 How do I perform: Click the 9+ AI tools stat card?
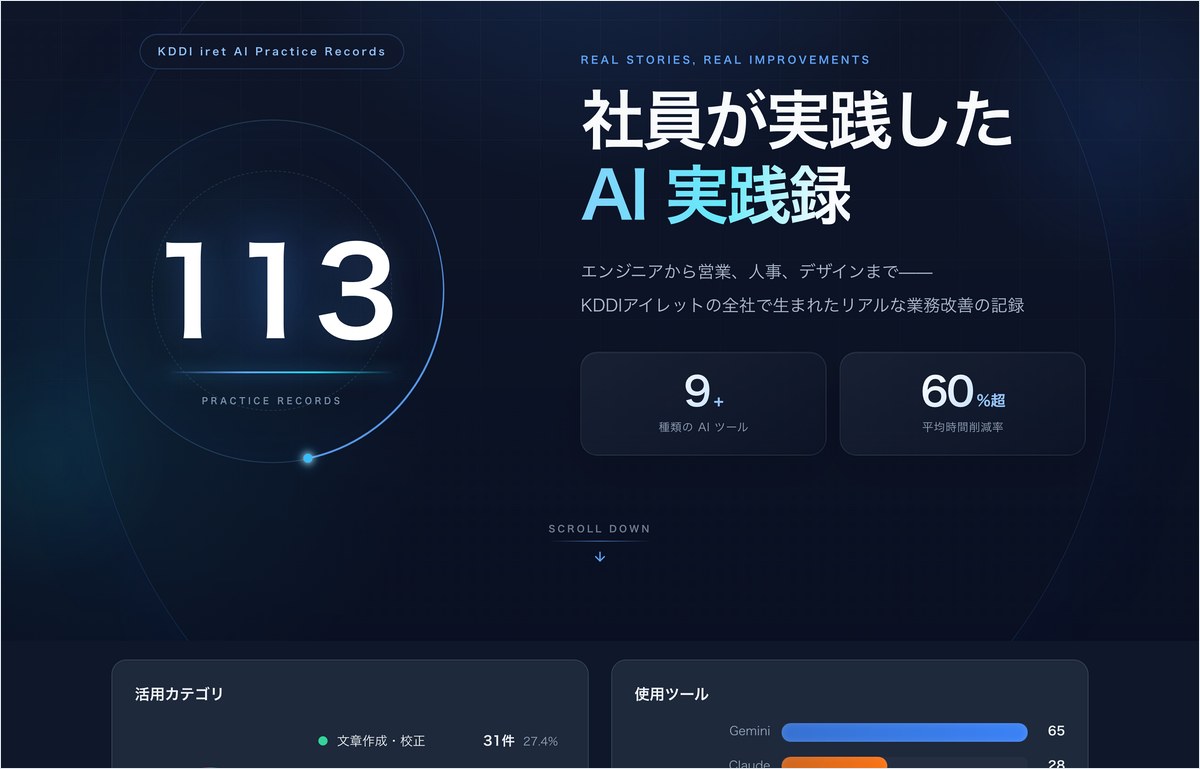point(703,404)
